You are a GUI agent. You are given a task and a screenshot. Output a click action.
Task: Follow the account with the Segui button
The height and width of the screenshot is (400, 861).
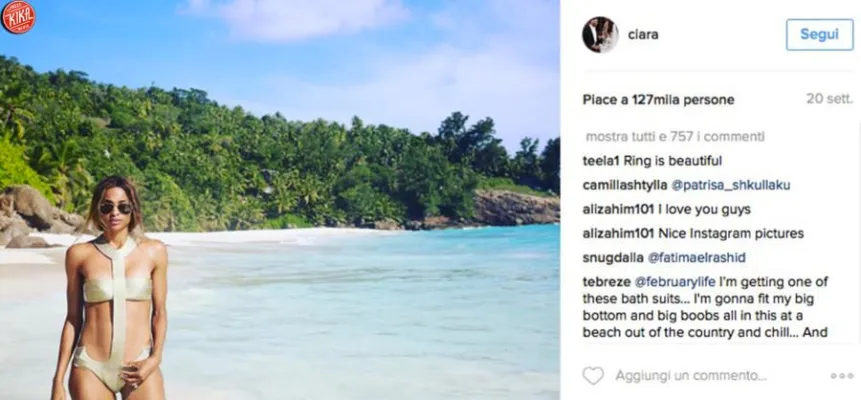click(x=819, y=34)
